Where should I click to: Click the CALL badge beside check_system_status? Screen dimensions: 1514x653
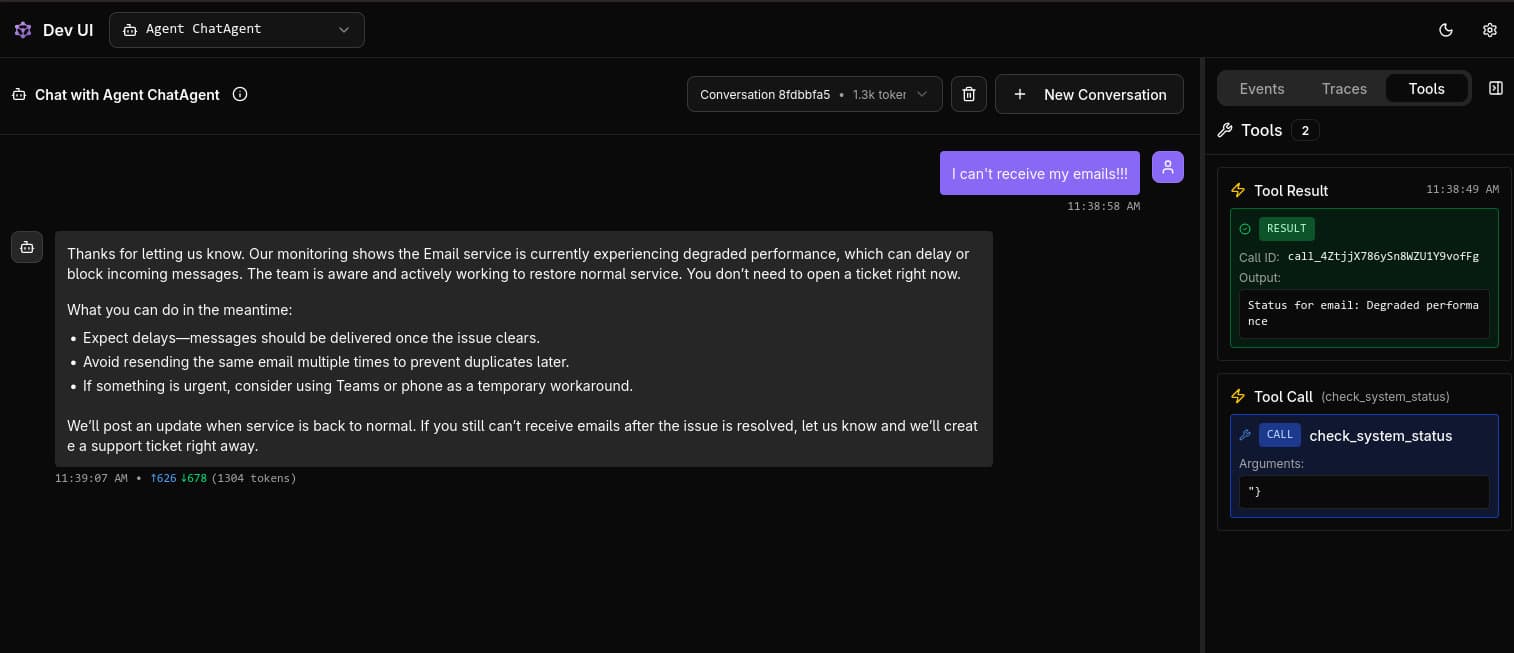point(1280,434)
